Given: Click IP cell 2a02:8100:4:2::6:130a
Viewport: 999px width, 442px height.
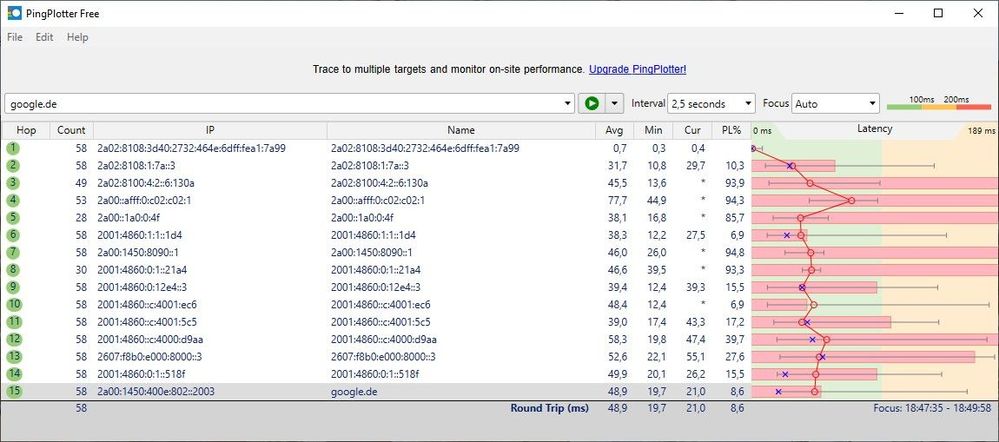Looking at the screenshot, I should pos(146,183).
